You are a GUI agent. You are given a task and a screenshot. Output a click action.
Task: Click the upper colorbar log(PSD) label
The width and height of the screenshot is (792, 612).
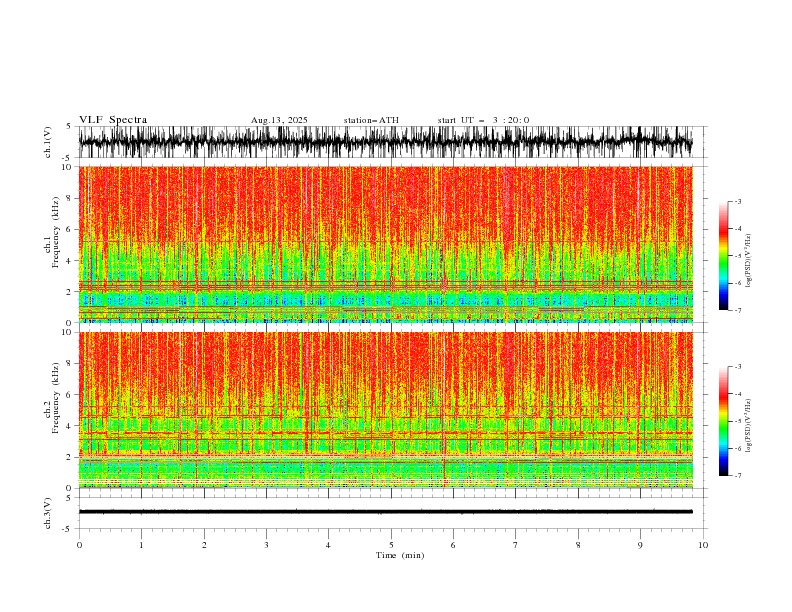(x=749, y=261)
